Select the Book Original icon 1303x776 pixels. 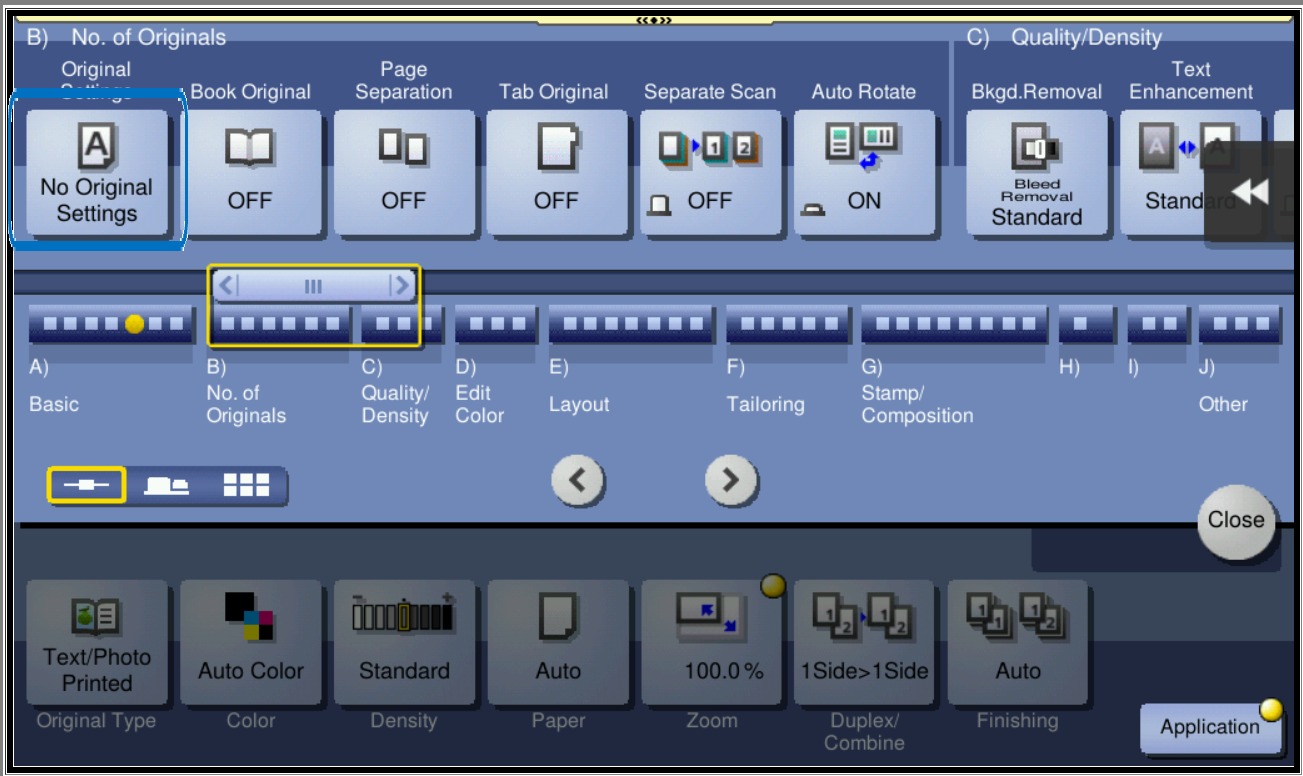(250, 172)
